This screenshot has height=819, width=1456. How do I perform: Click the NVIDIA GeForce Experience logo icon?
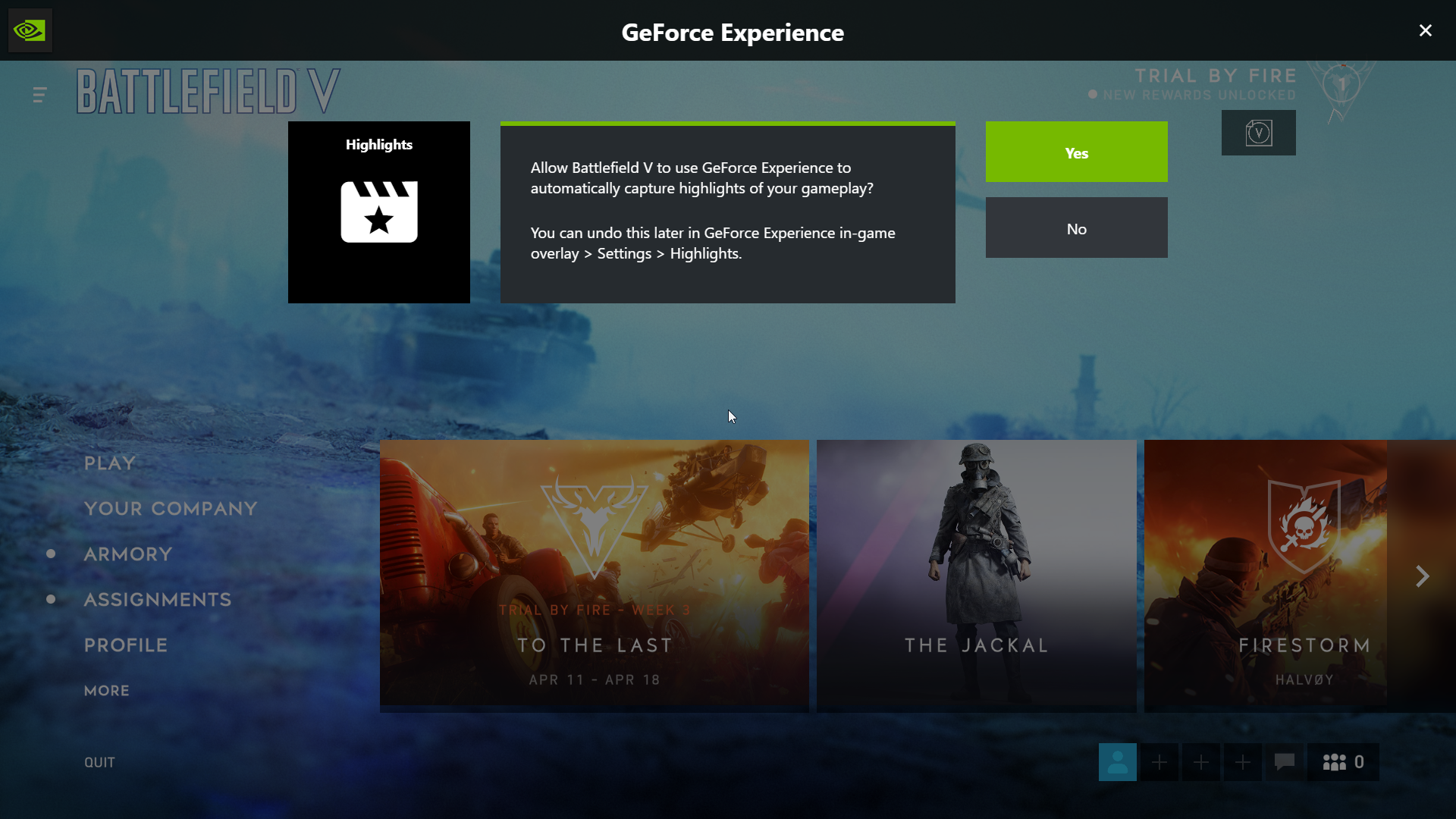tap(30, 30)
